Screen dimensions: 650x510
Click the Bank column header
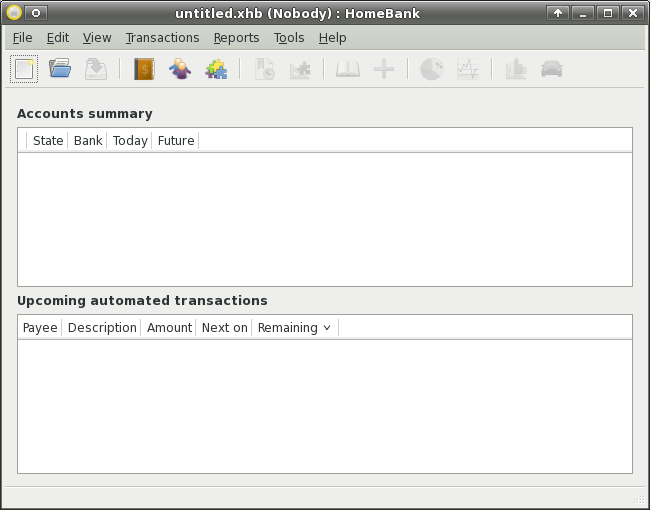point(88,141)
